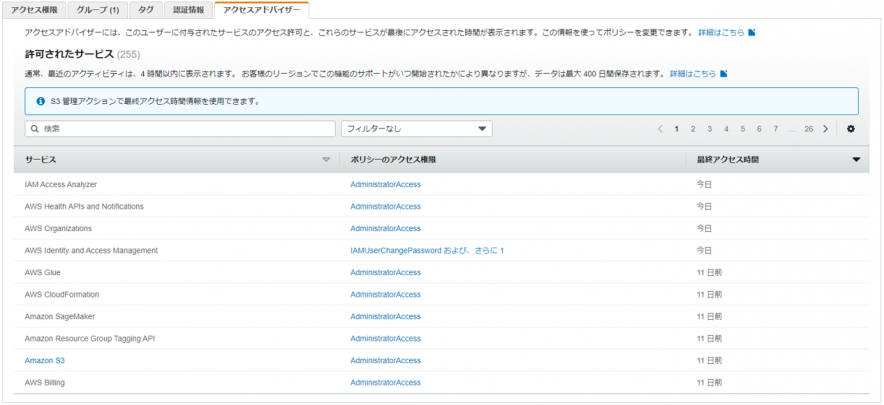This screenshot has height=405, width=884.
Task: Go to the next page with the right chevron
Action: tap(825, 129)
